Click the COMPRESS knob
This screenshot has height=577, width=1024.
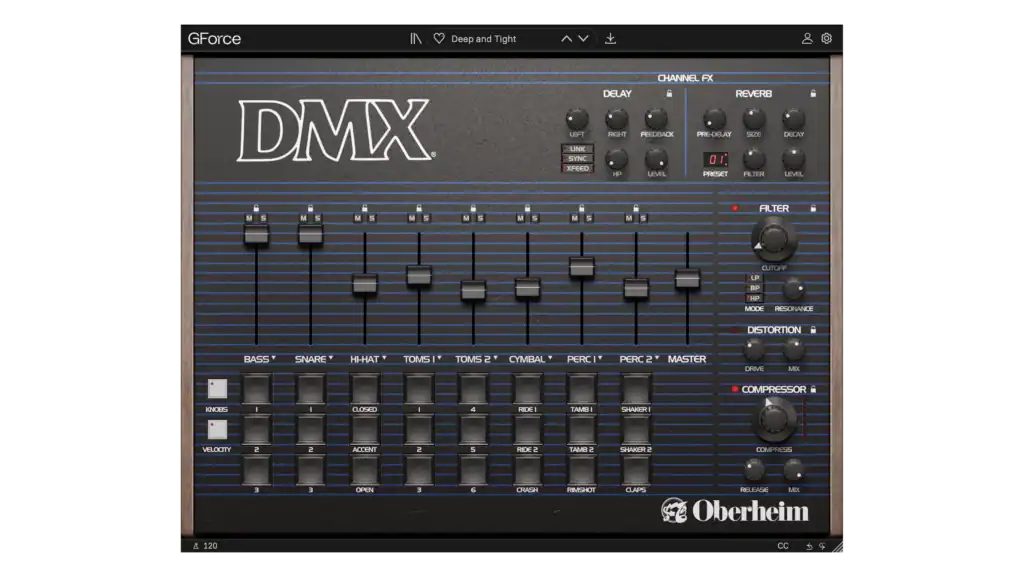pyautogui.click(x=774, y=420)
